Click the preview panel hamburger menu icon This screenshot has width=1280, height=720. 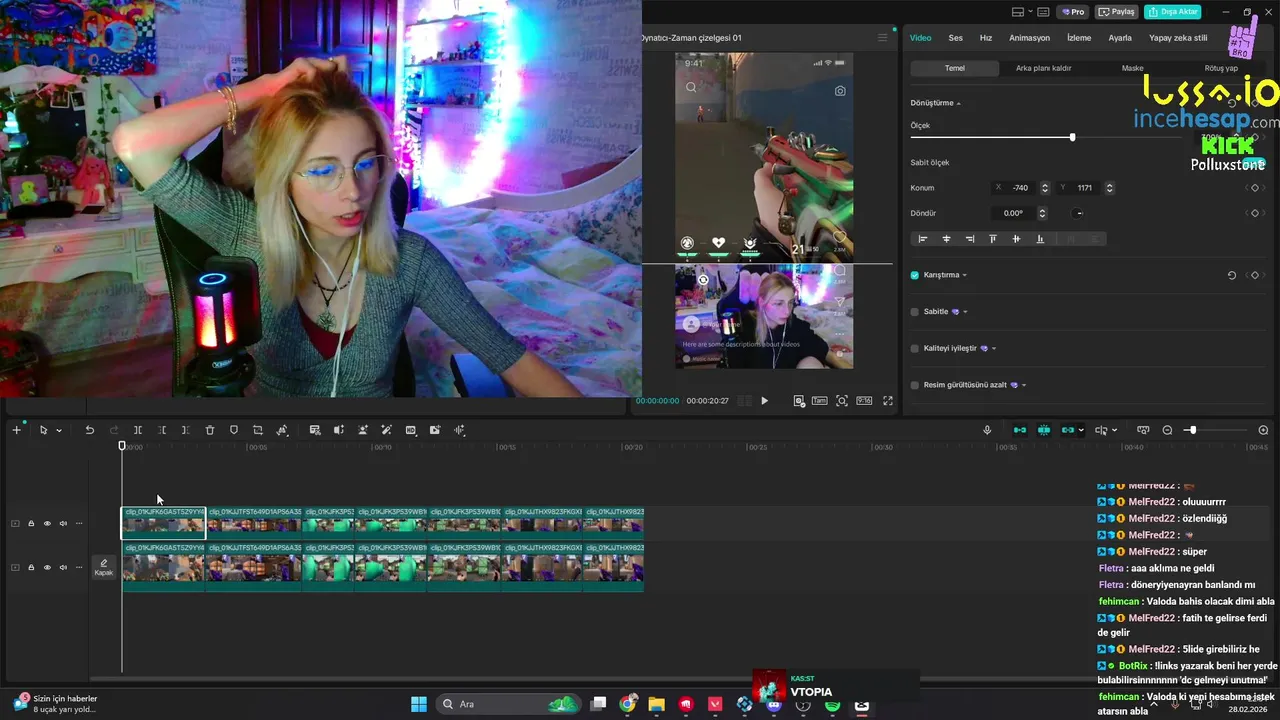tap(882, 38)
